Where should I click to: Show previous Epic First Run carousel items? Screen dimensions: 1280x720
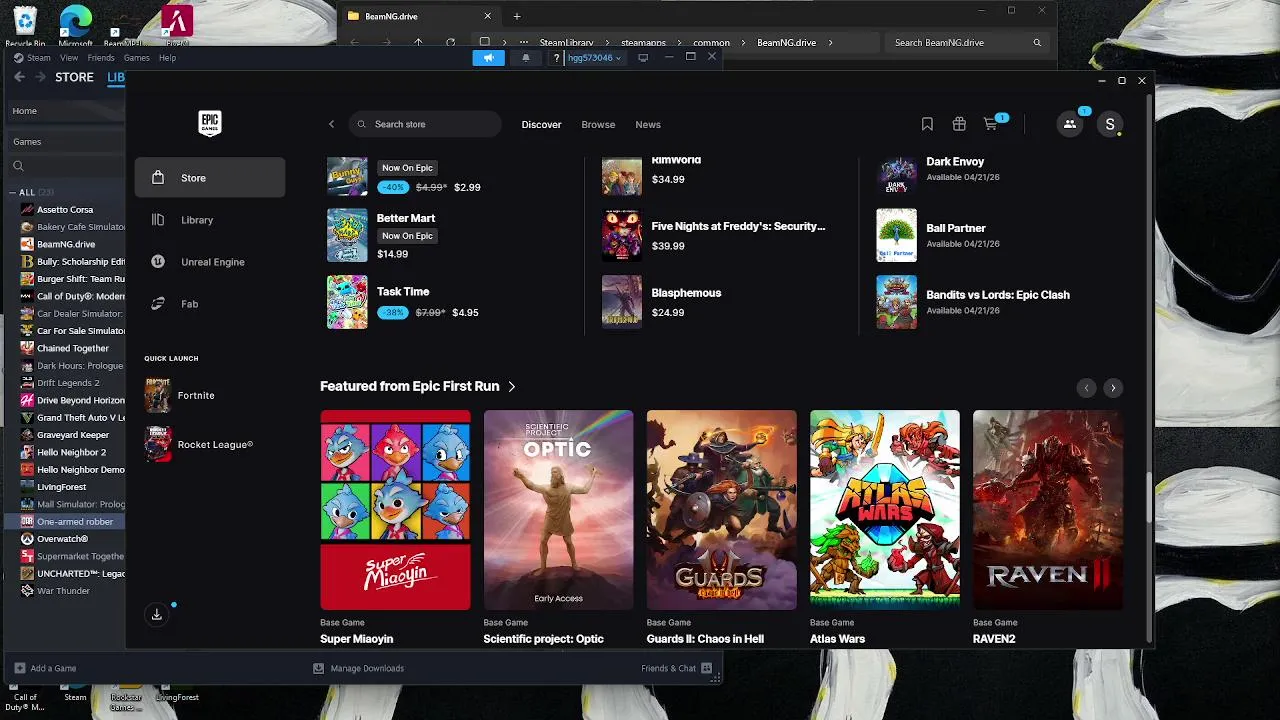1086,388
